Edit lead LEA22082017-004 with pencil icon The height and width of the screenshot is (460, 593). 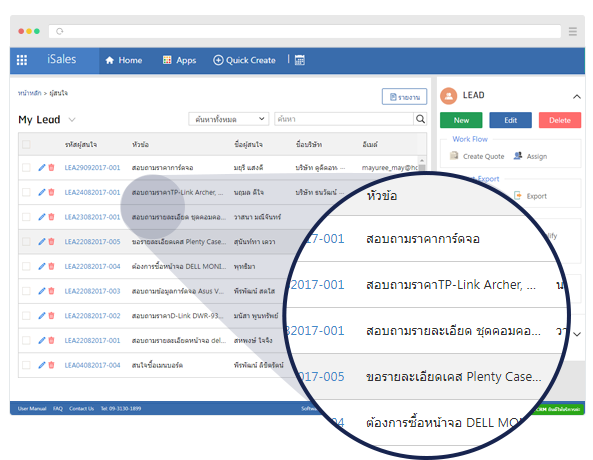[42, 266]
